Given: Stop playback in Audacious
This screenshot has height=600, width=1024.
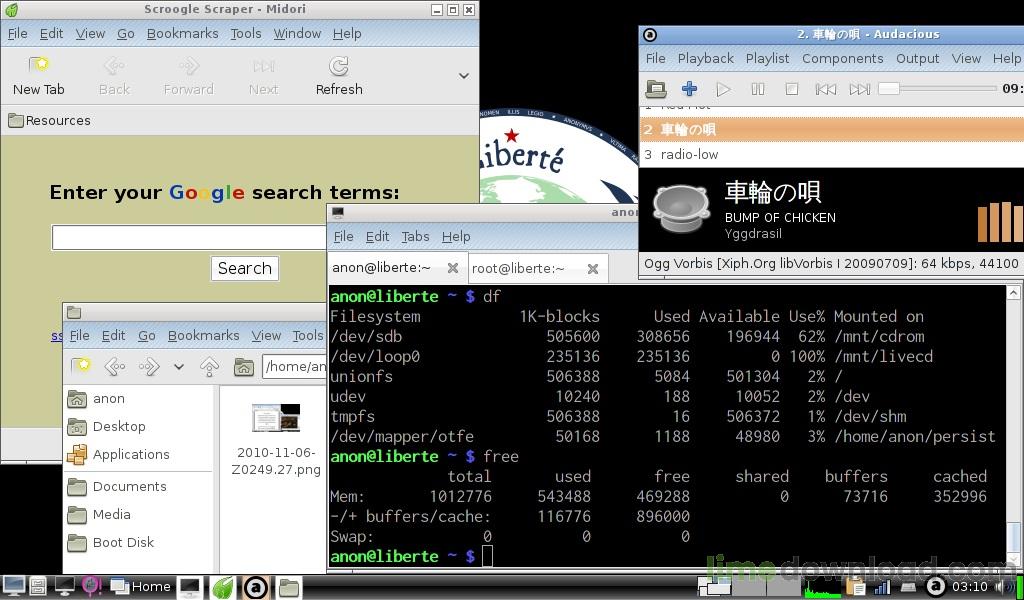Looking at the screenshot, I should click(x=791, y=89).
